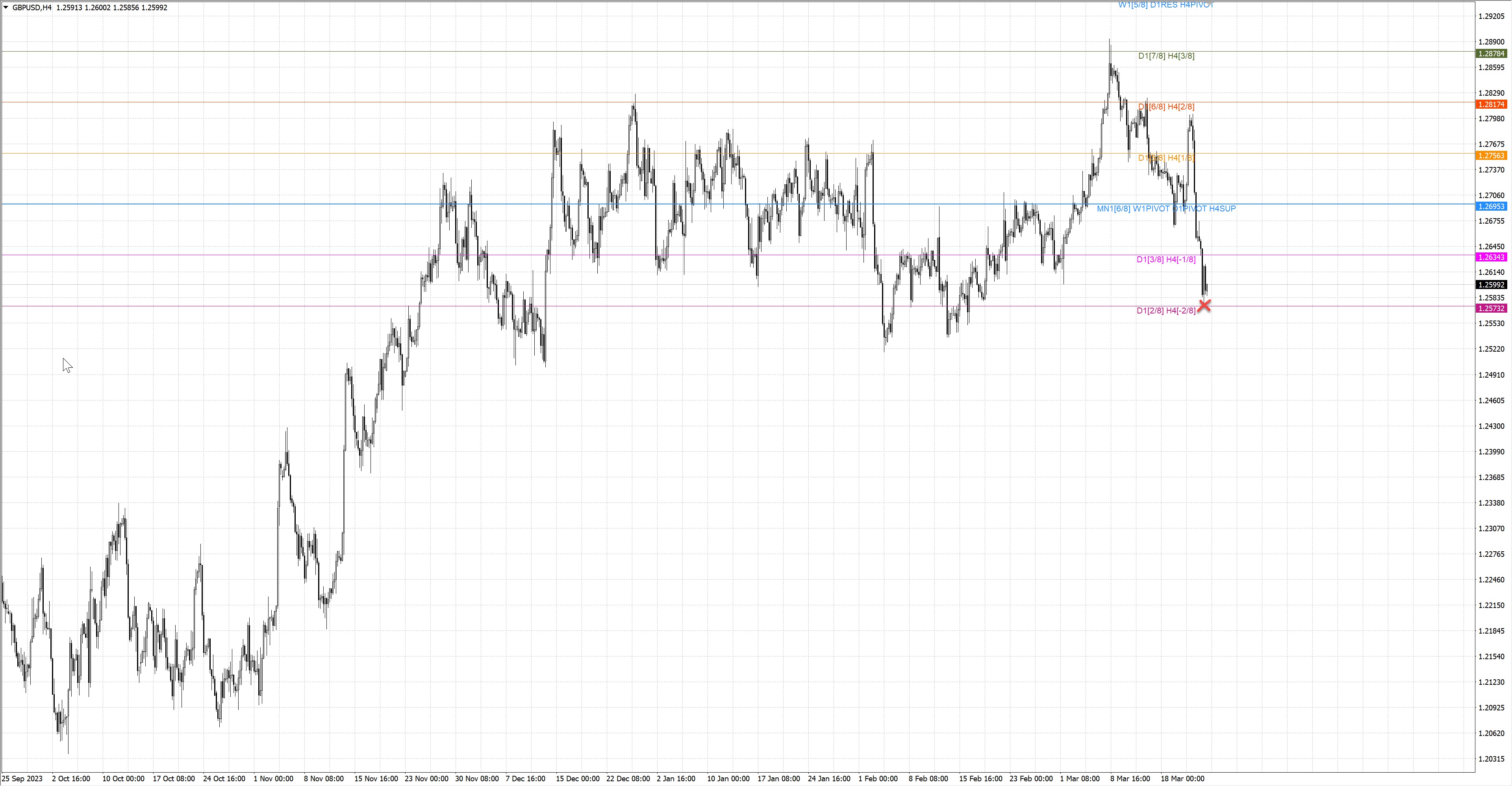Click the orange-red 1.28174 price tag
This screenshot has width=1512, height=786.
tap(1491, 104)
